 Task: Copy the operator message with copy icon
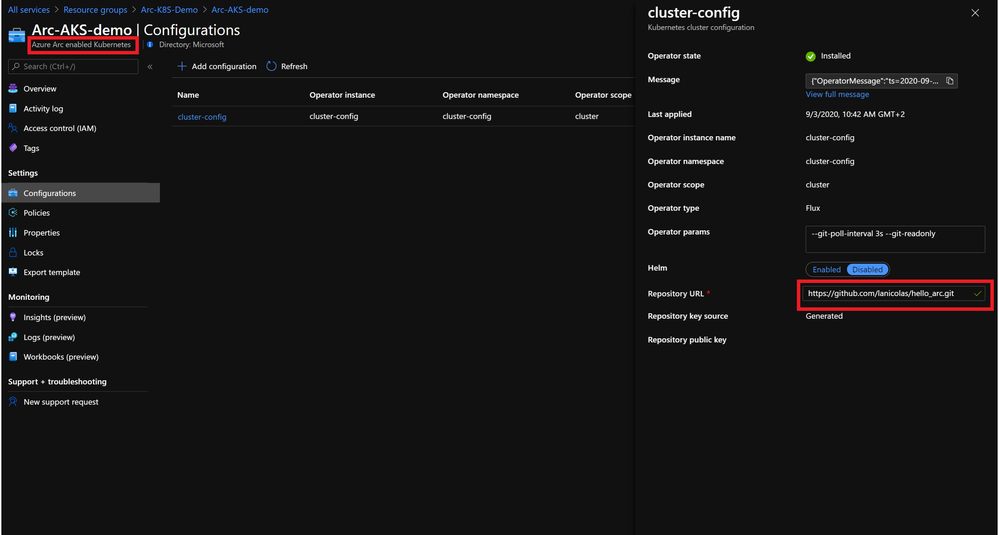click(949, 81)
